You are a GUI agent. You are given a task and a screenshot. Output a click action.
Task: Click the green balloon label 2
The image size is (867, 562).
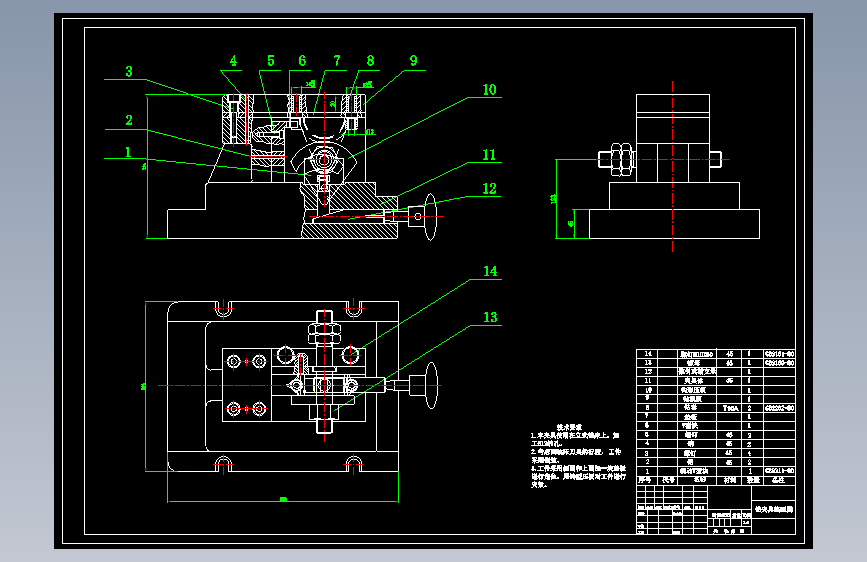tap(129, 120)
